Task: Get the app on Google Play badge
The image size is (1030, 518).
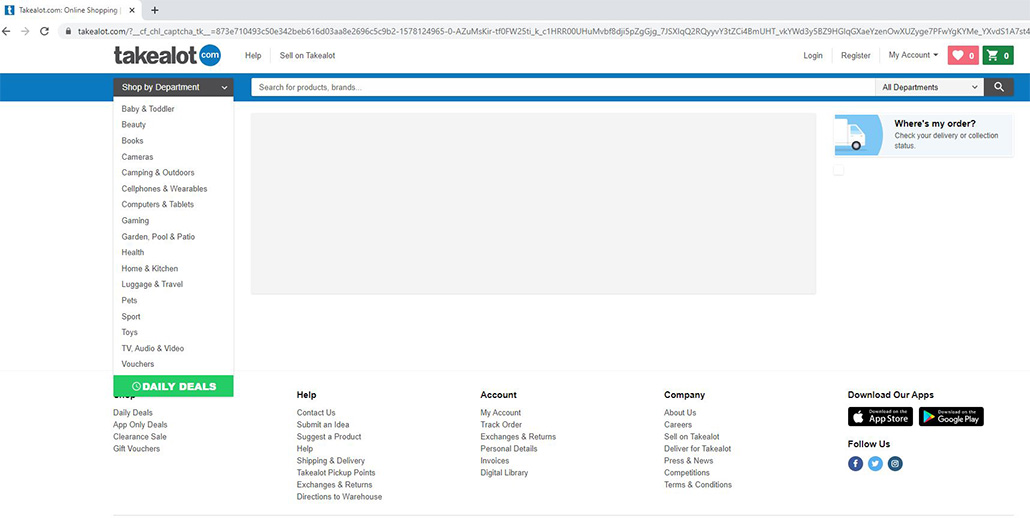Action: pyautogui.click(x=951, y=417)
